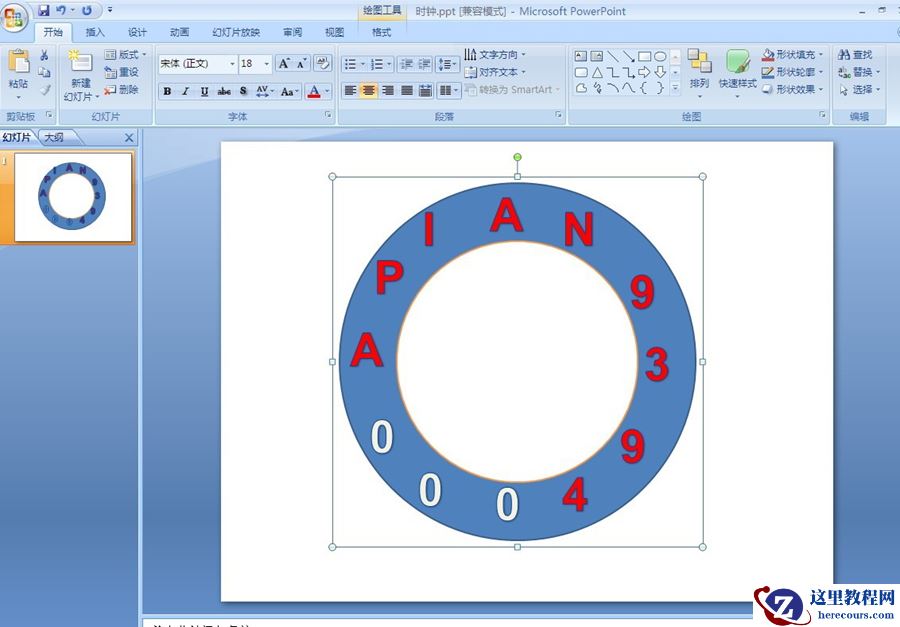Switch to the 插入 (Insert) tab
Image resolution: width=900 pixels, height=627 pixels.
[x=95, y=32]
